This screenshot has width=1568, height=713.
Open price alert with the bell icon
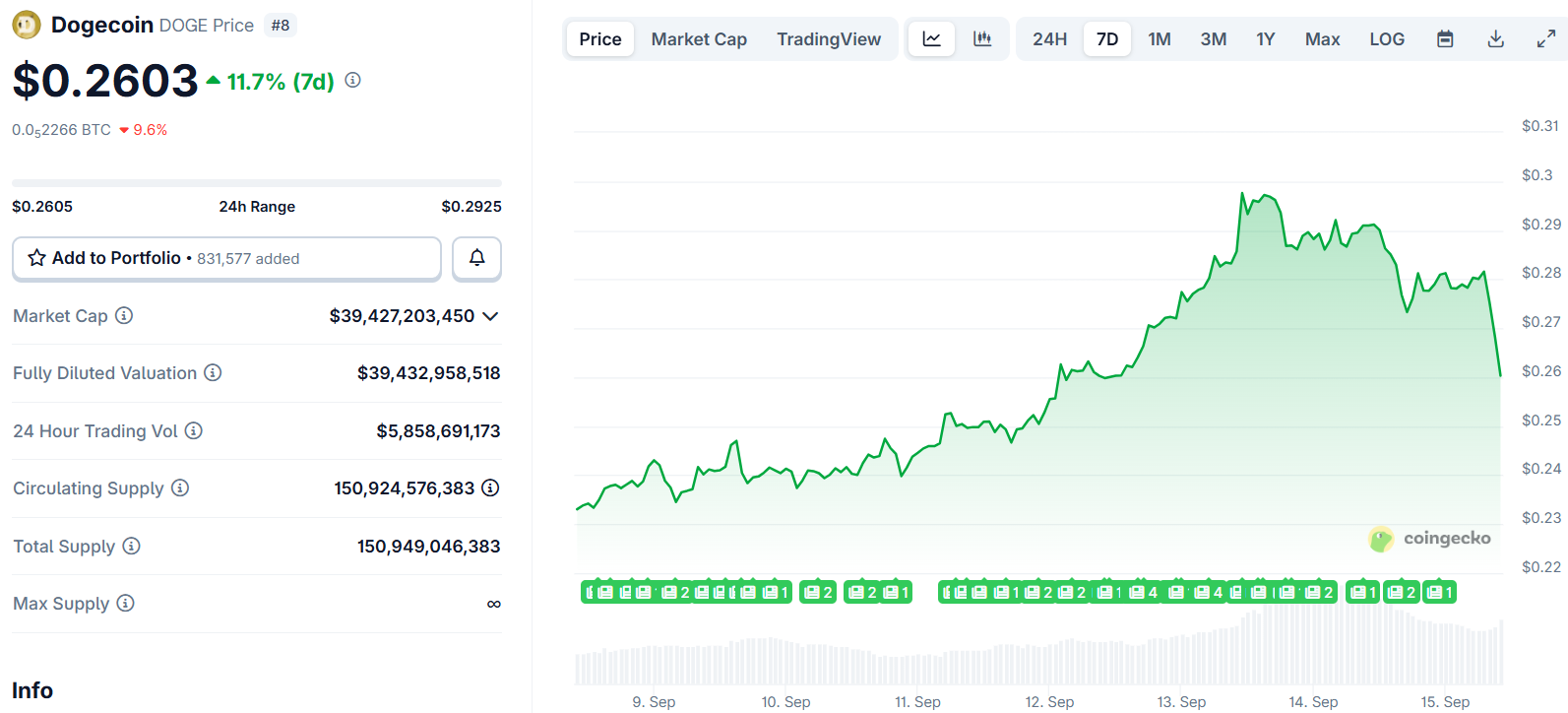pos(476,258)
